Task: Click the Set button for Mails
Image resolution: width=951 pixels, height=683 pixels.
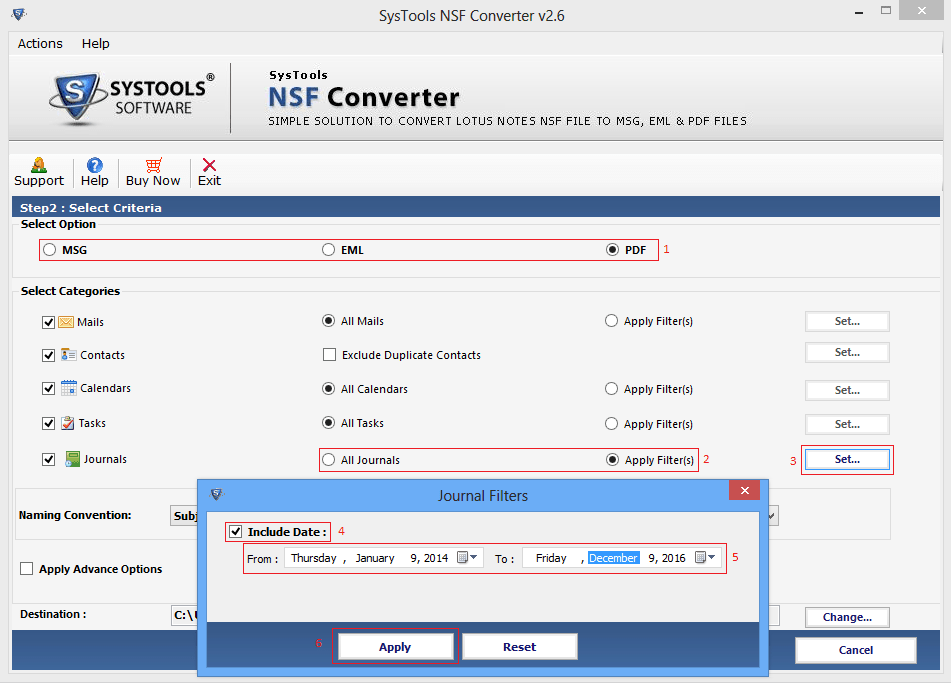Action: pos(847,321)
